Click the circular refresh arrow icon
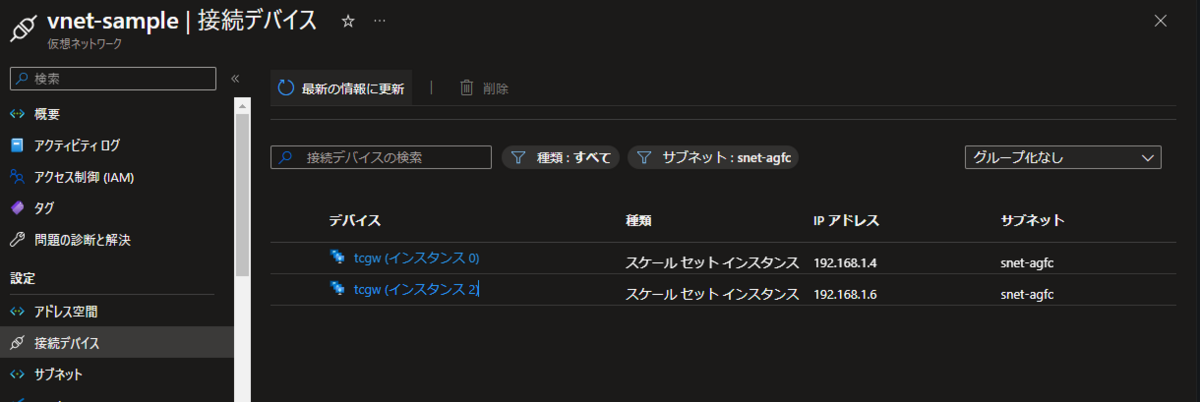Viewport: 1200px width, 402px height. 286,88
